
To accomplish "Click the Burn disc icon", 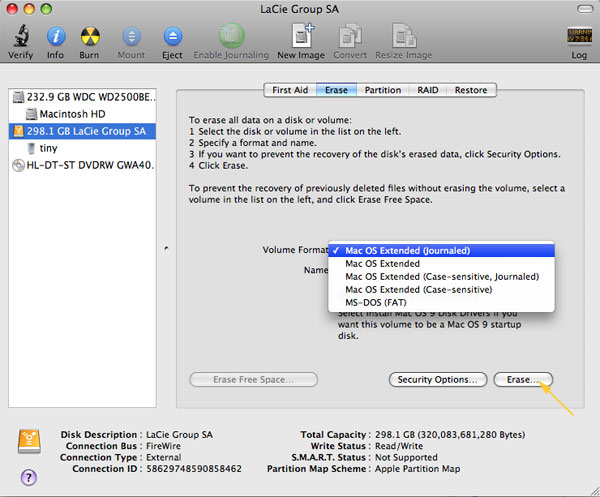I will pyautogui.click(x=90, y=36).
